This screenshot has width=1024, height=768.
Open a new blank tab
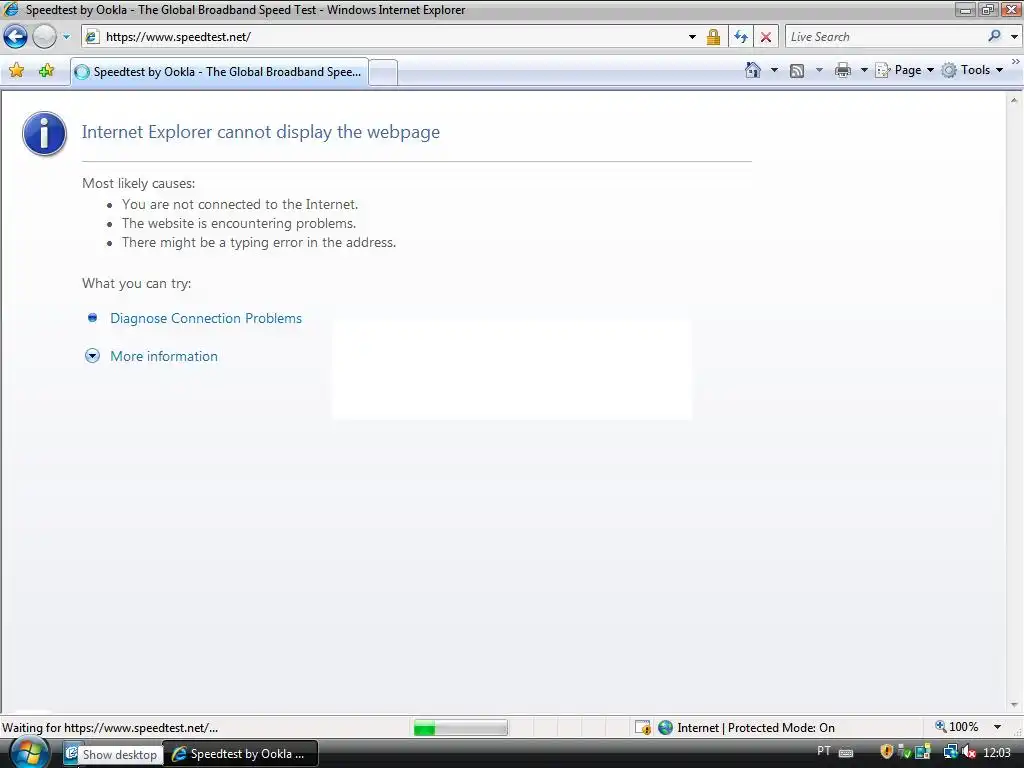click(x=383, y=72)
